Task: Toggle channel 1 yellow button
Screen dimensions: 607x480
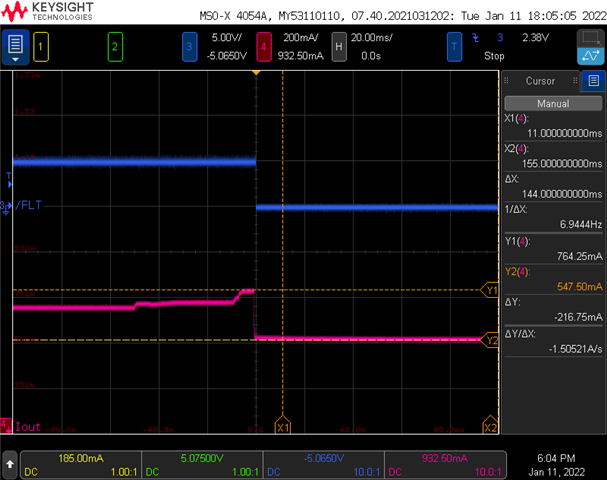Action: click(x=41, y=47)
